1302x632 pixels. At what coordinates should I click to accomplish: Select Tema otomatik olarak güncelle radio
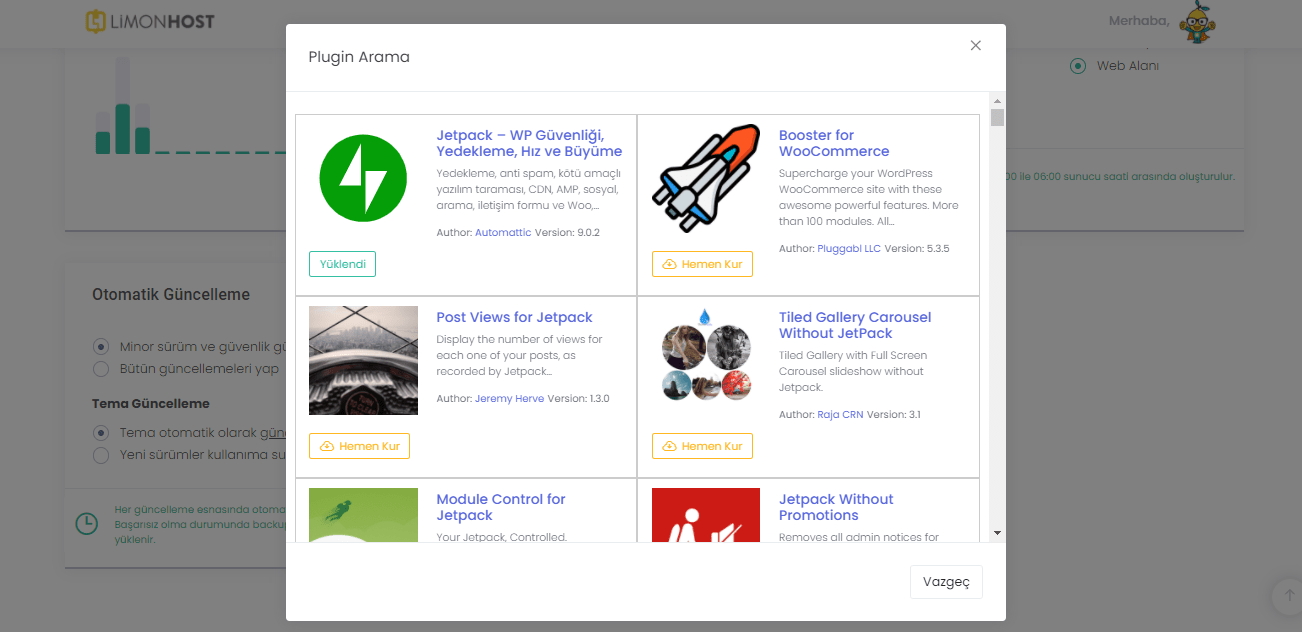click(x=100, y=433)
